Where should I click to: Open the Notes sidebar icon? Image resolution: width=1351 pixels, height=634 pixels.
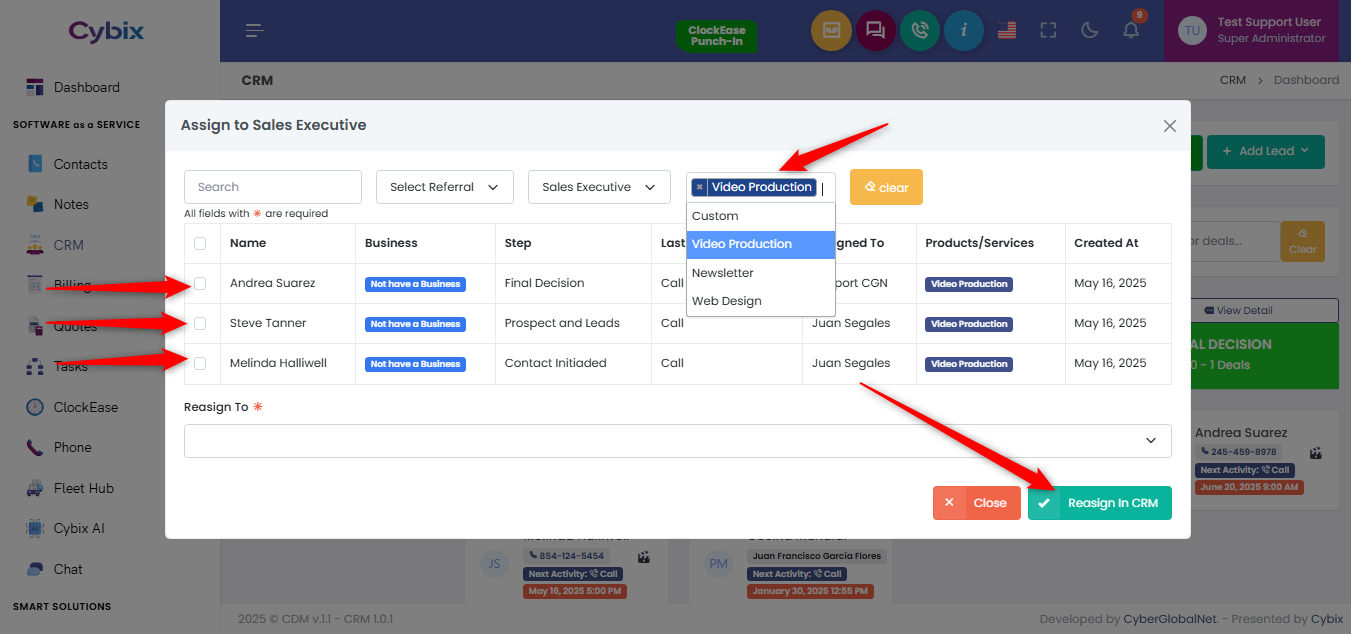pyautogui.click(x=36, y=204)
